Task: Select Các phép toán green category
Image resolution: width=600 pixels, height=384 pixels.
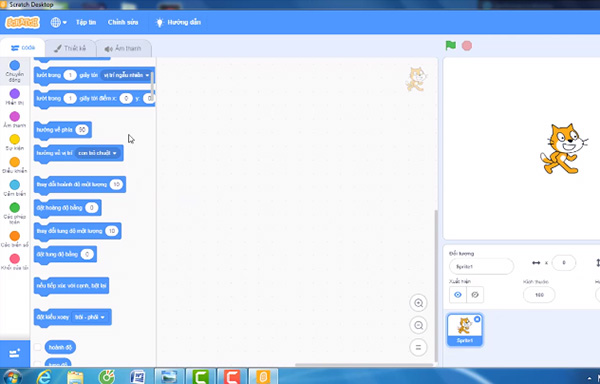Action: coord(15,213)
